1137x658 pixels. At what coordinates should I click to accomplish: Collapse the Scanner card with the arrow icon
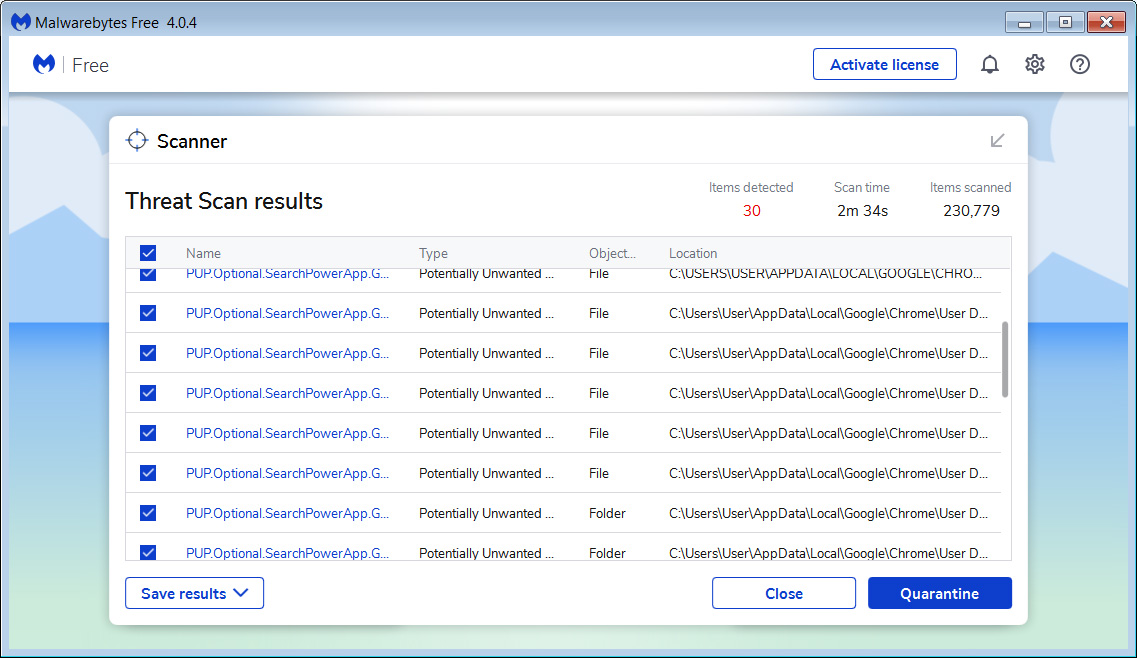point(996,141)
